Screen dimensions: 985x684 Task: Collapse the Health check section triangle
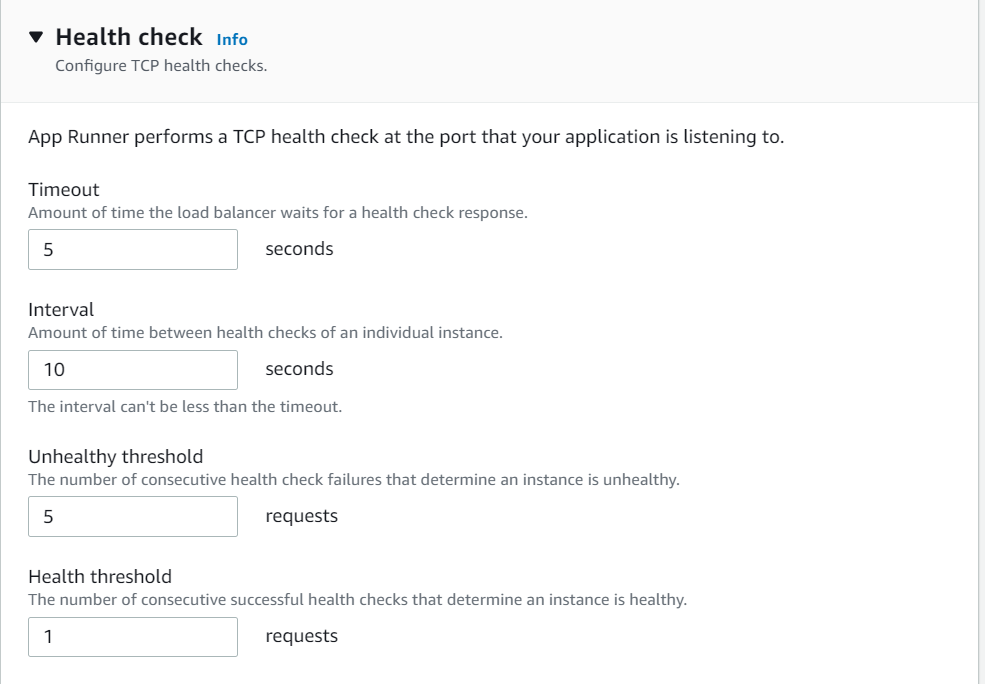(37, 37)
